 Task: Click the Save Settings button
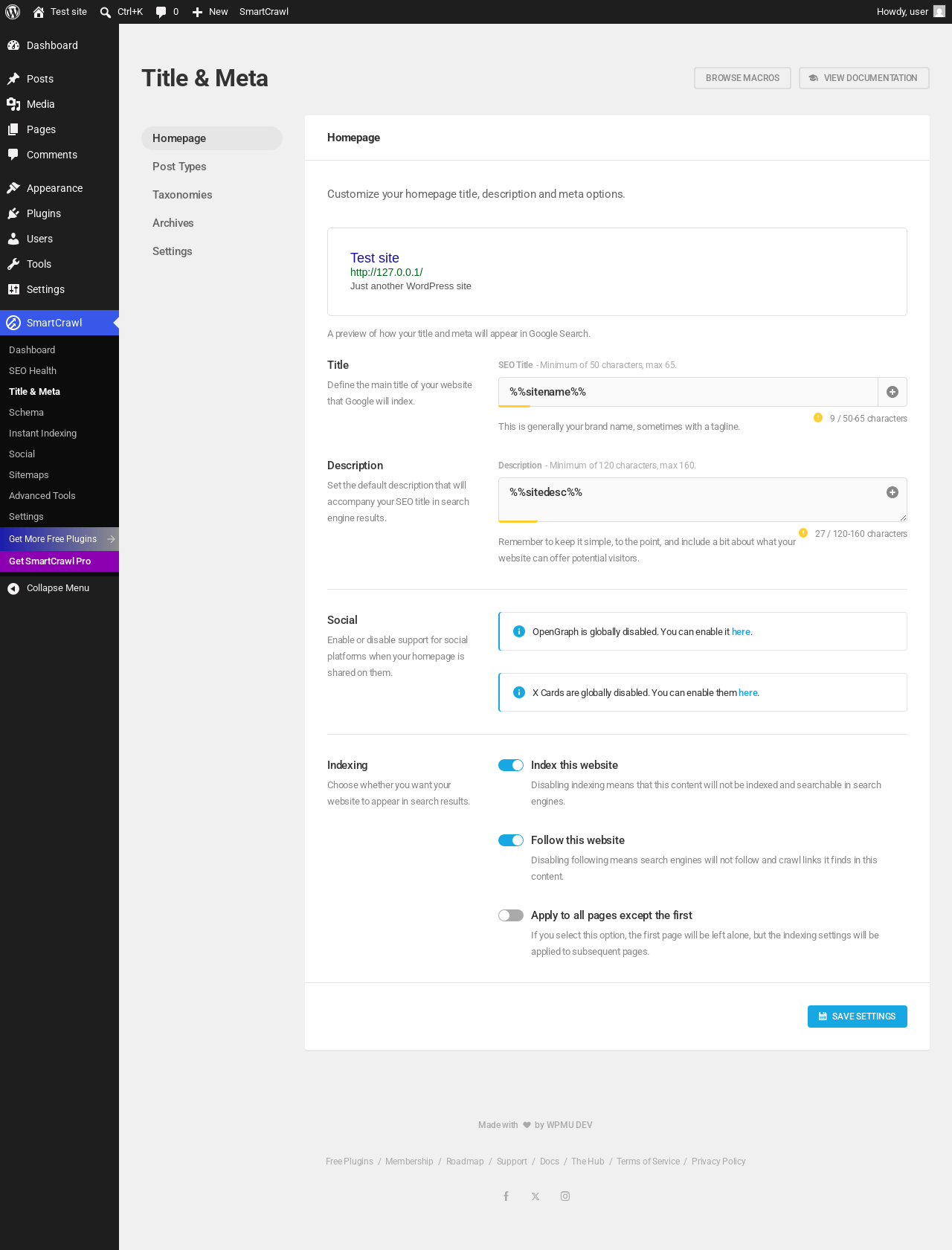click(x=858, y=1017)
